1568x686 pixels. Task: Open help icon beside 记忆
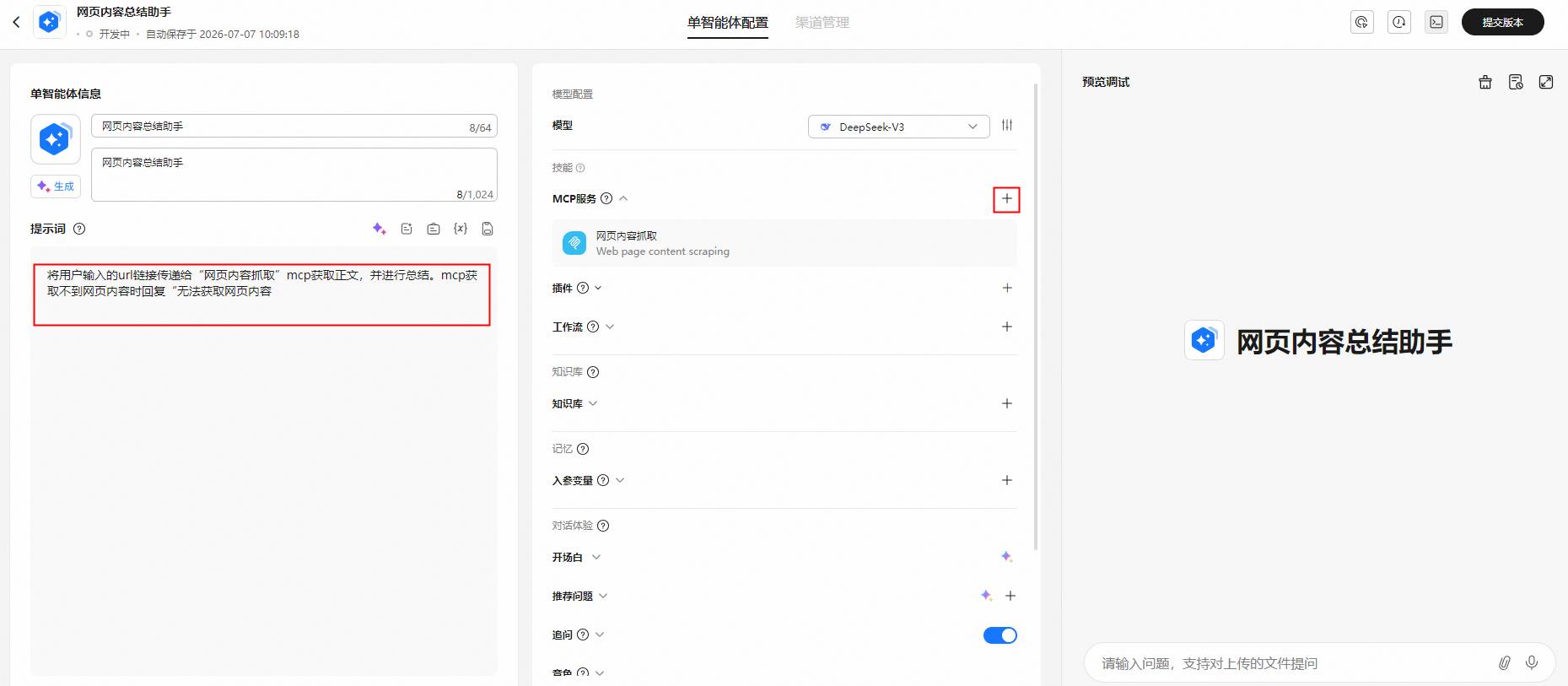[x=583, y=449]
